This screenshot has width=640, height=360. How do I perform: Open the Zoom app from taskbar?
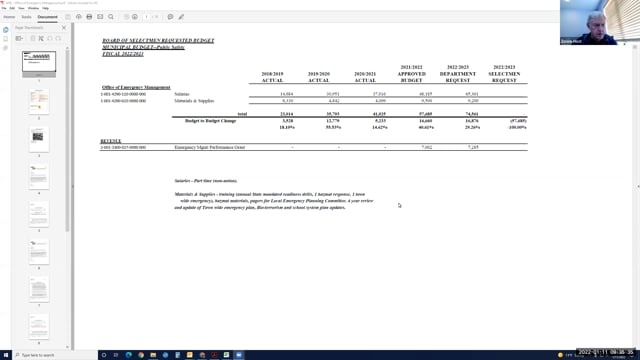pos(239,355)
